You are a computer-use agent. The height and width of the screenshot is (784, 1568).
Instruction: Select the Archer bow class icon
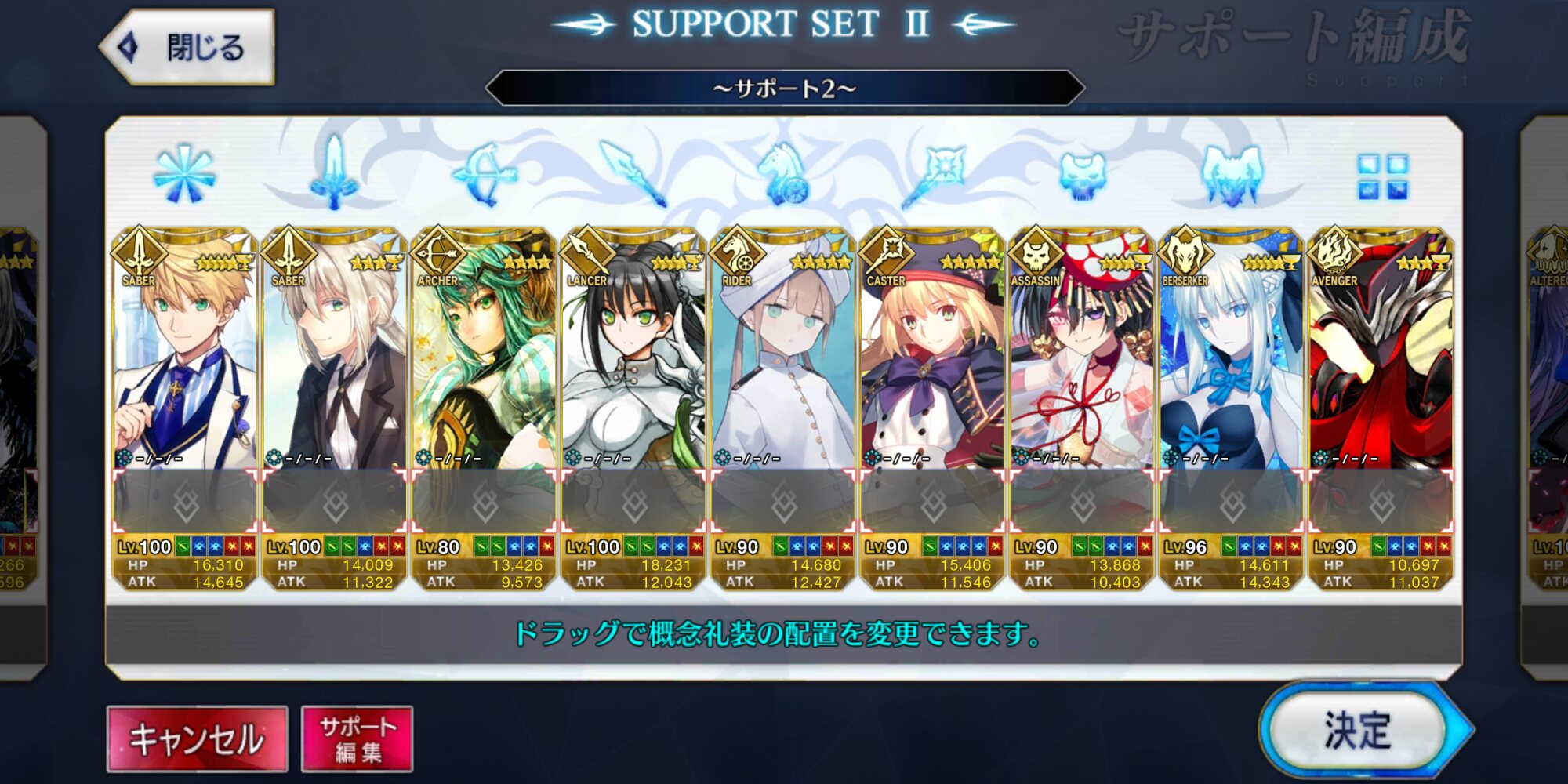[x=485, y=174]
